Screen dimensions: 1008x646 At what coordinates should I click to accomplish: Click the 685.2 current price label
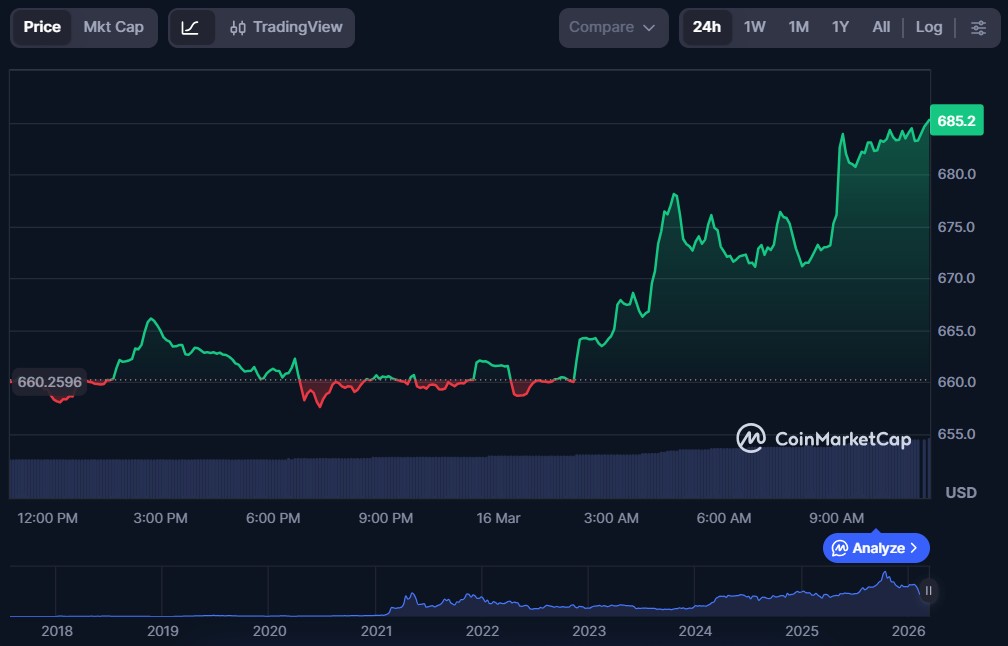(x=956, y=121)
